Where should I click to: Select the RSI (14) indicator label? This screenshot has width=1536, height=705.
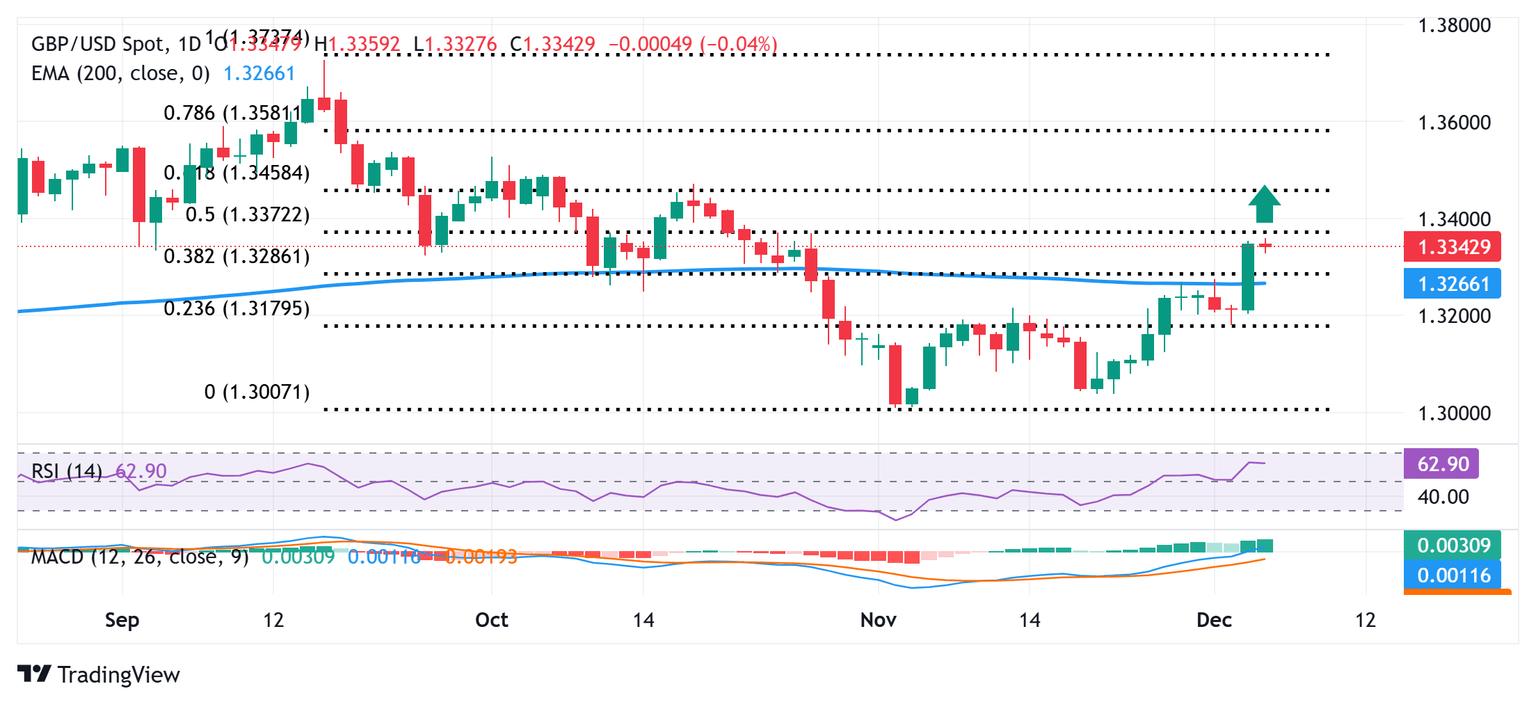[68, 471]
